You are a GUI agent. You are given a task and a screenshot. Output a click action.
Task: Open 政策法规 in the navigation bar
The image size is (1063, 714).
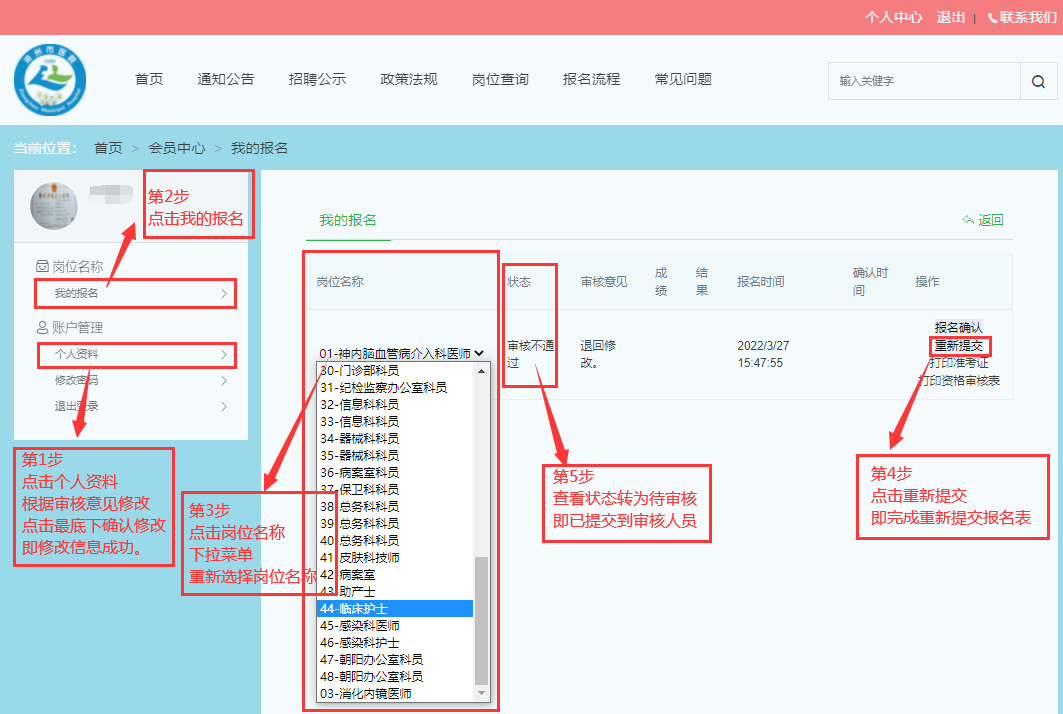click(x=409, y=79)
